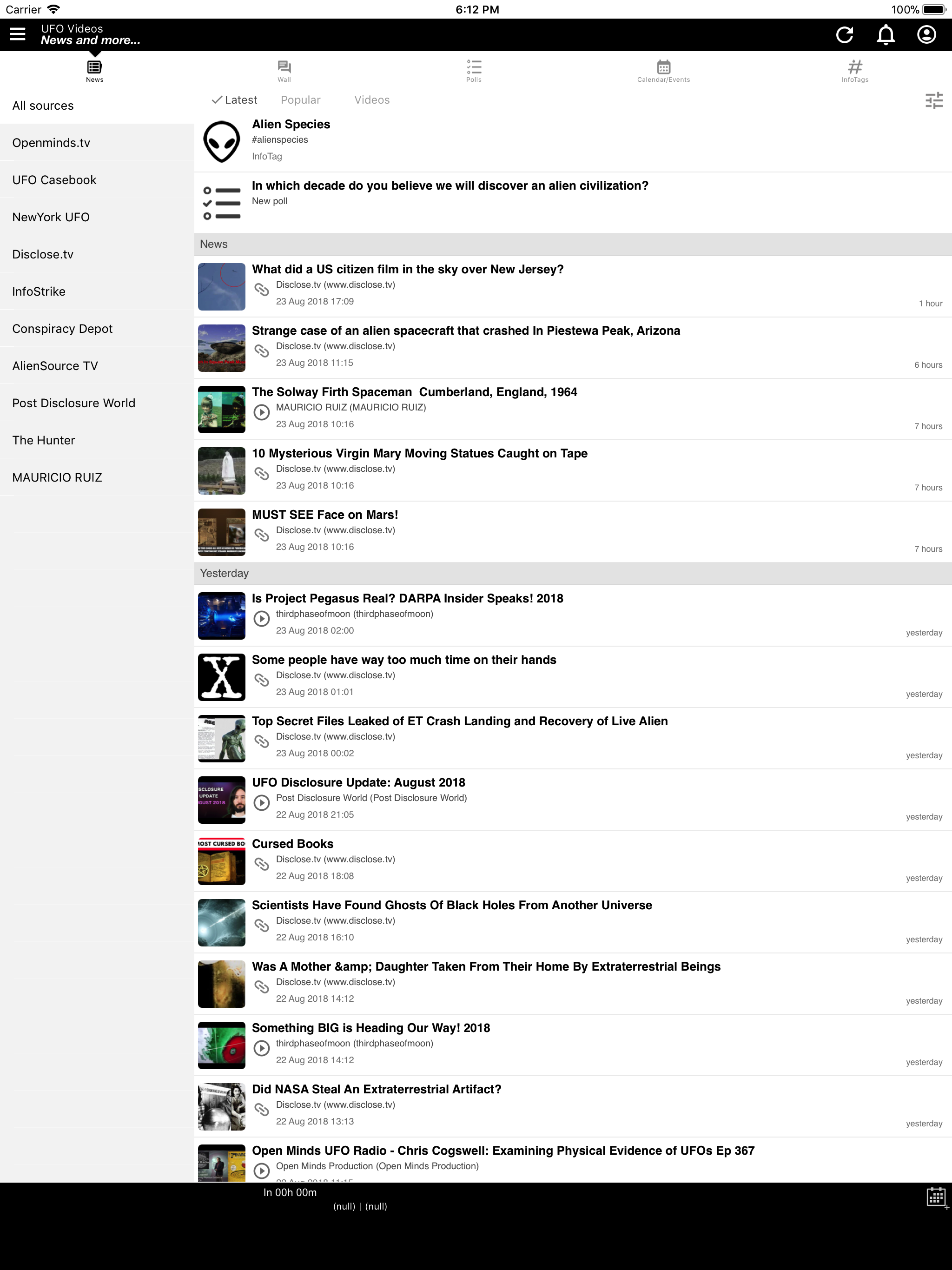Viewport: 952px width, 1270px height.
Task: Filter by Openminds.tv source
Action: (x=97, y=143)
